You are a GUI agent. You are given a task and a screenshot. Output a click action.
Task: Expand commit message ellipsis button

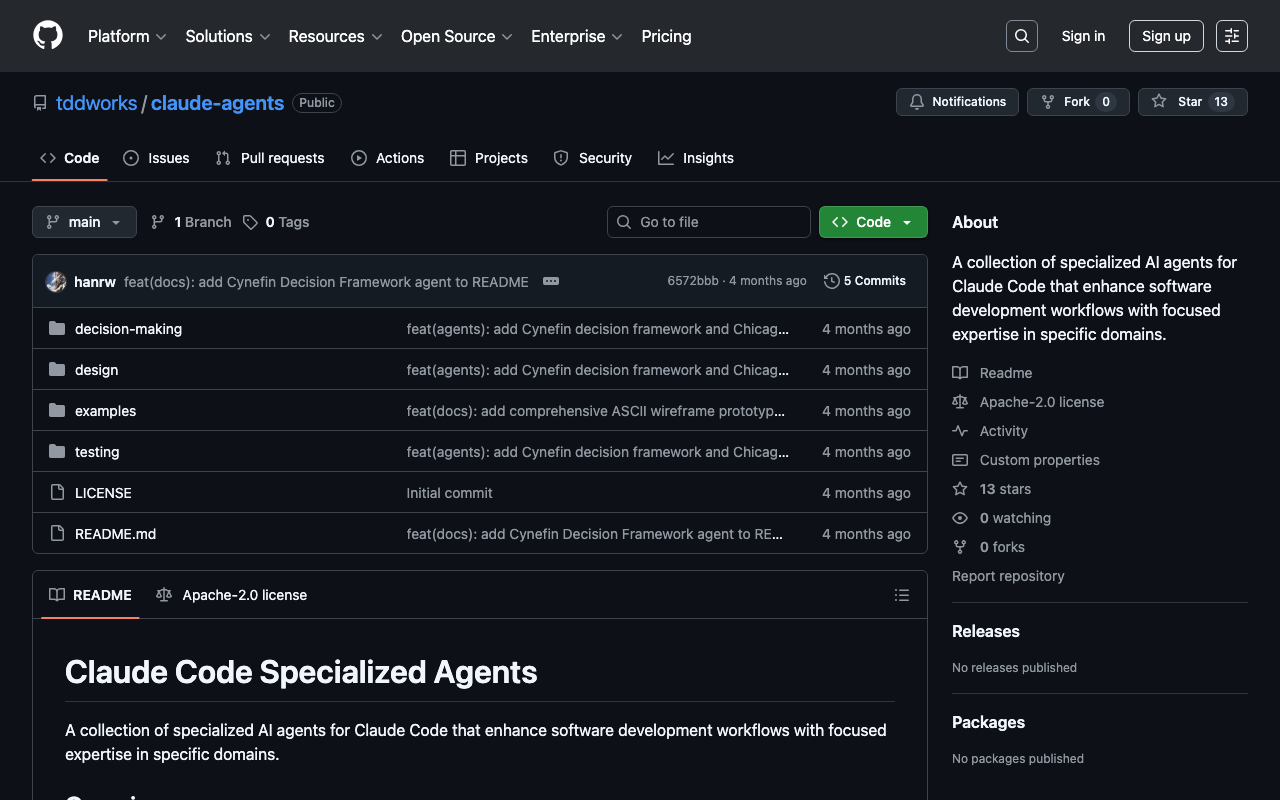coord(550,281)
